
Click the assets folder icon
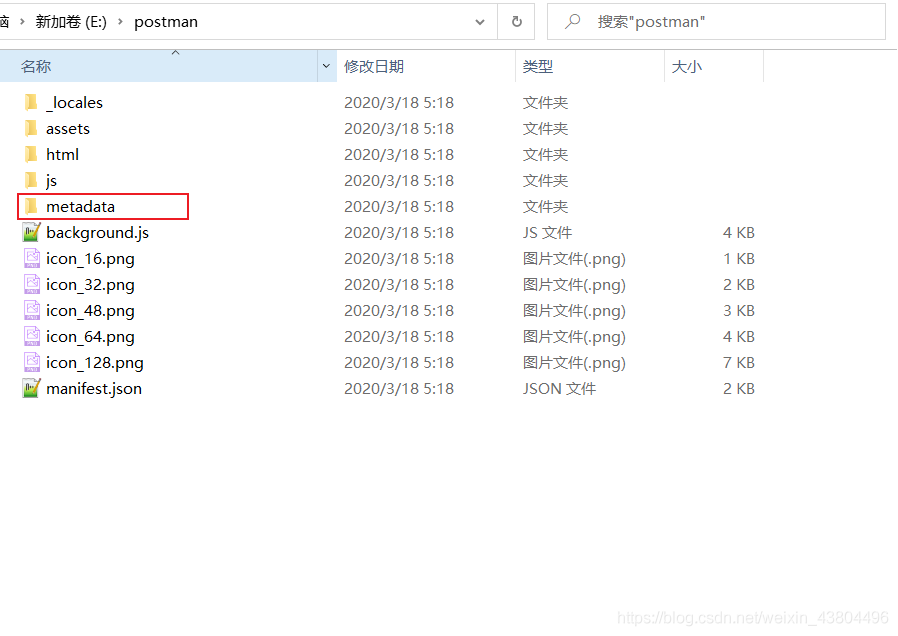31,128
